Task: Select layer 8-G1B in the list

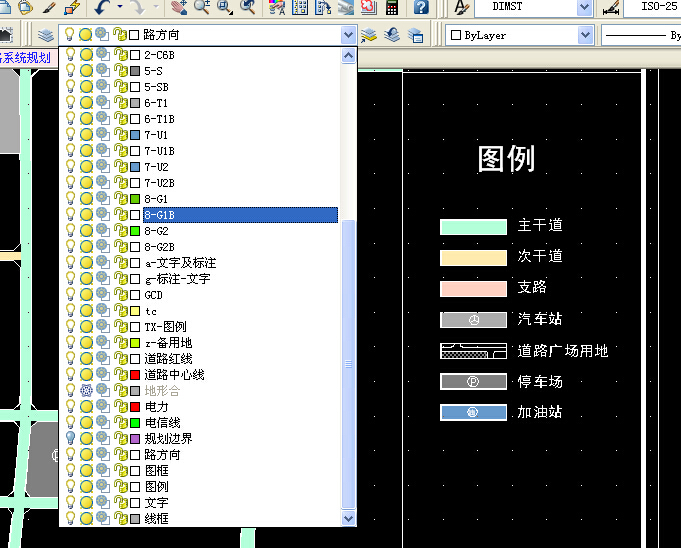Action: pyautogui.click(x=241, y=215)
